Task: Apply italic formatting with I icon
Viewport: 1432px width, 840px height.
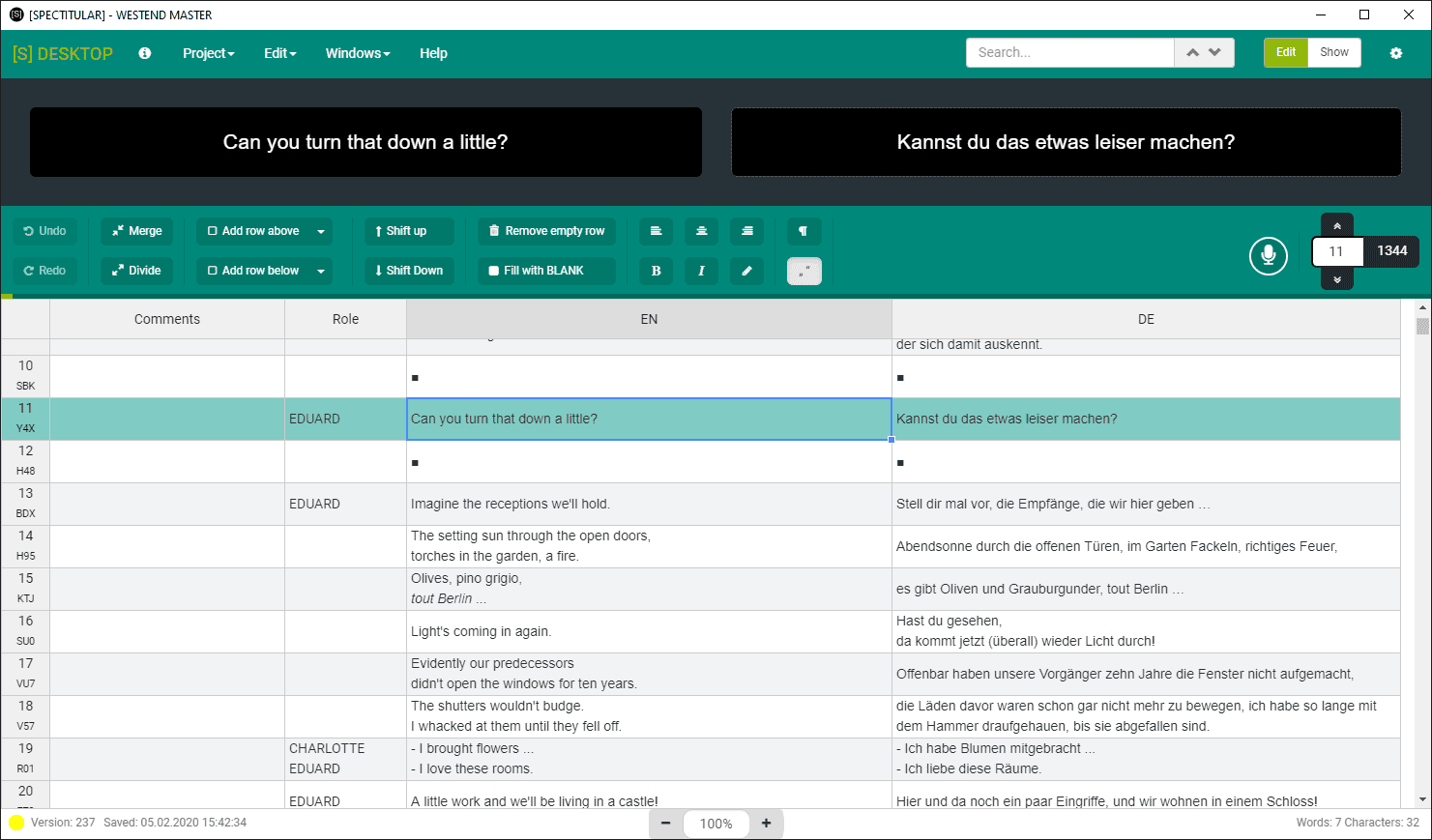Action: pos(702,271)
